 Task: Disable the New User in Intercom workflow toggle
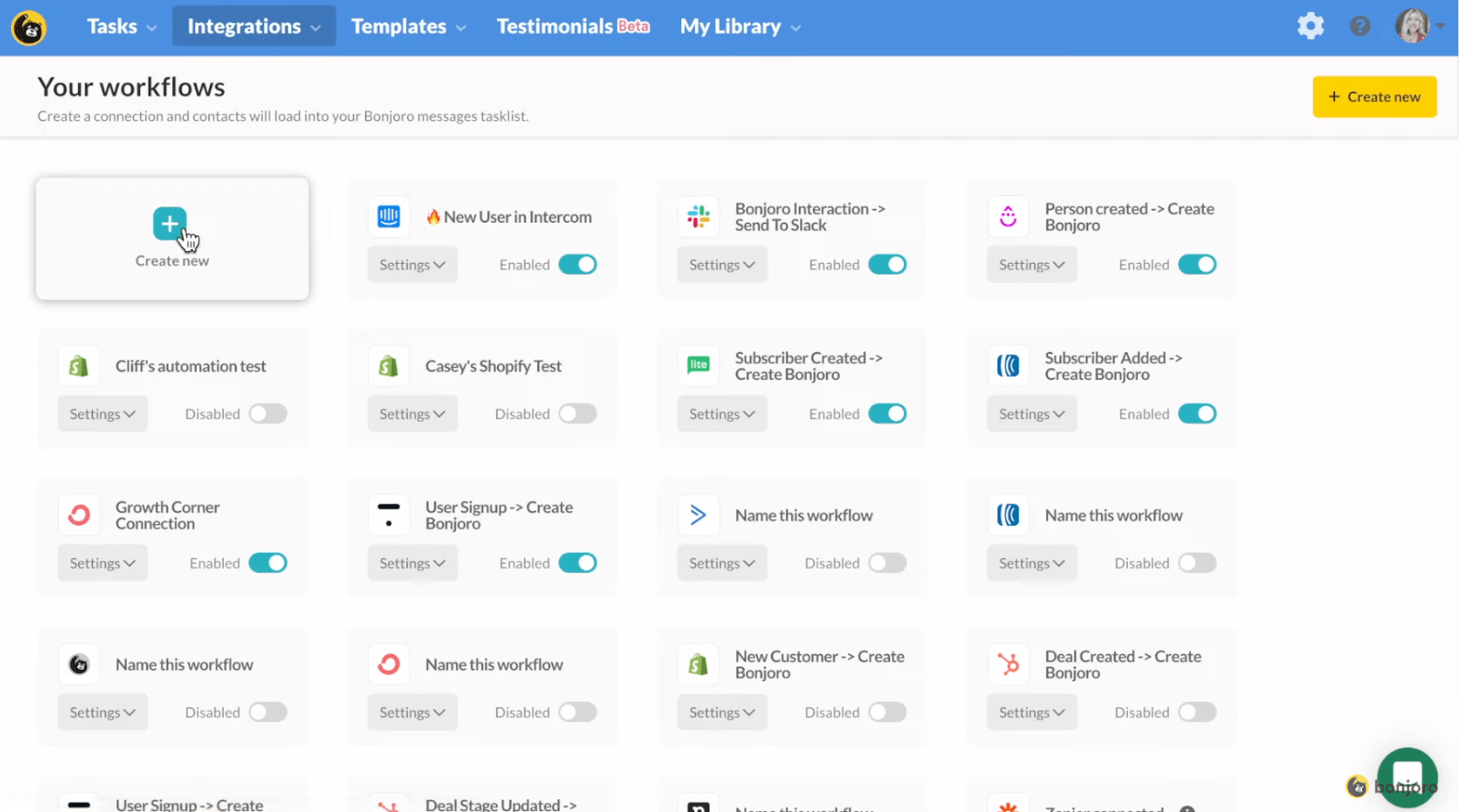pos(578,265)
